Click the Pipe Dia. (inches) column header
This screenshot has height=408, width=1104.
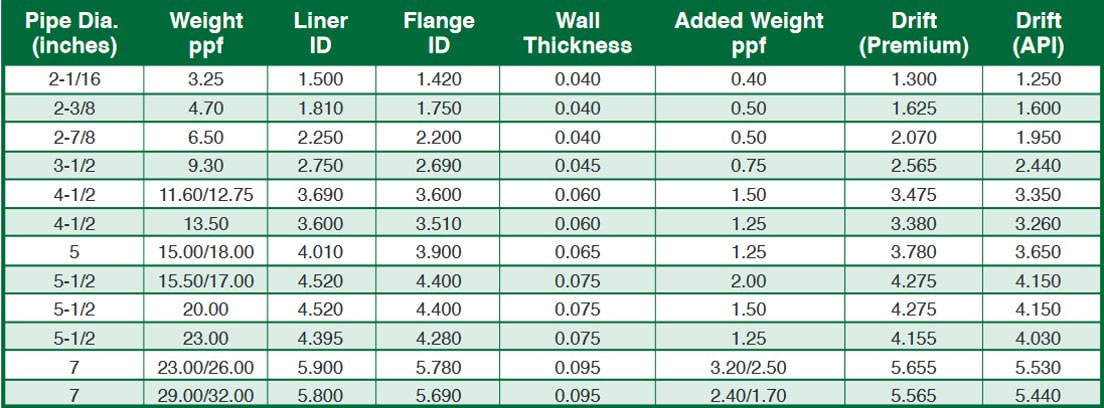pos(73,33)
